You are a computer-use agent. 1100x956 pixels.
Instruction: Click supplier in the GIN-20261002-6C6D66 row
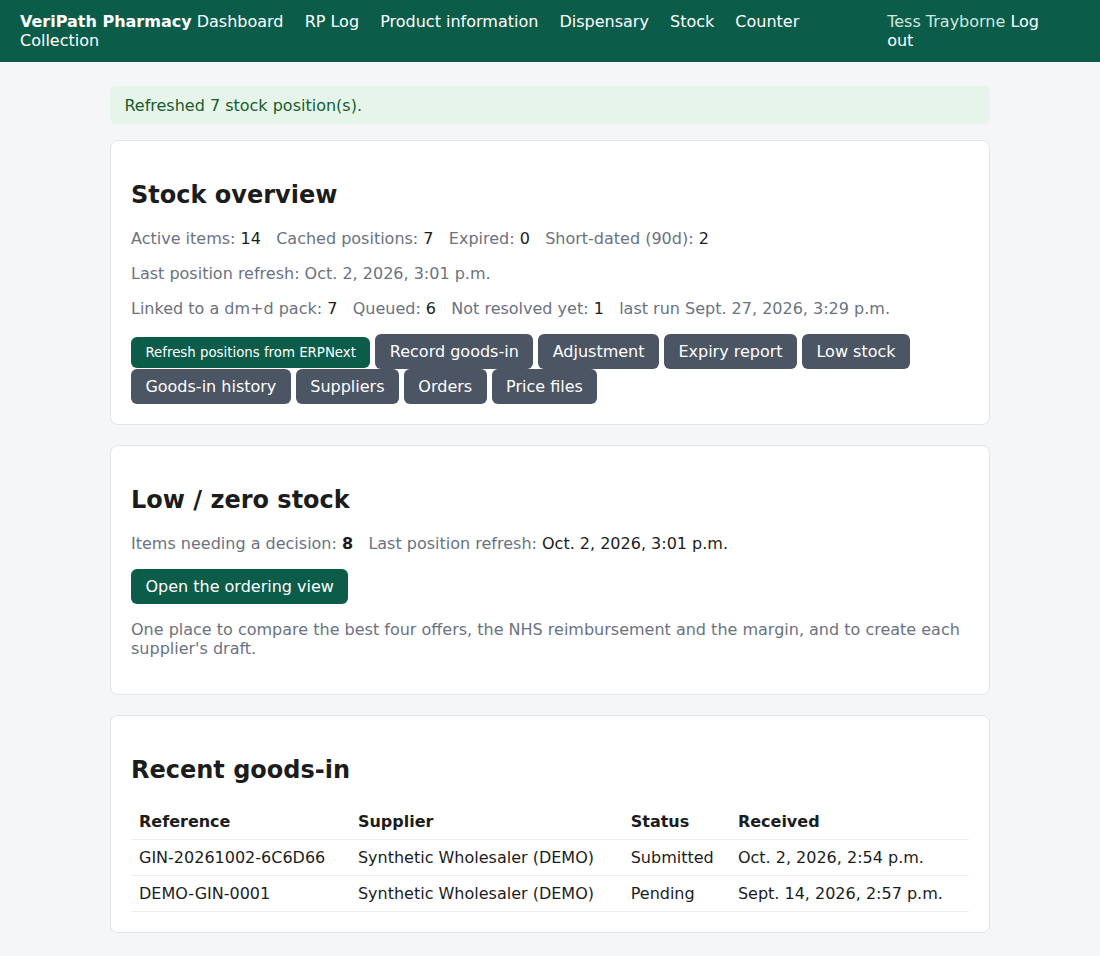coord(476,858)
